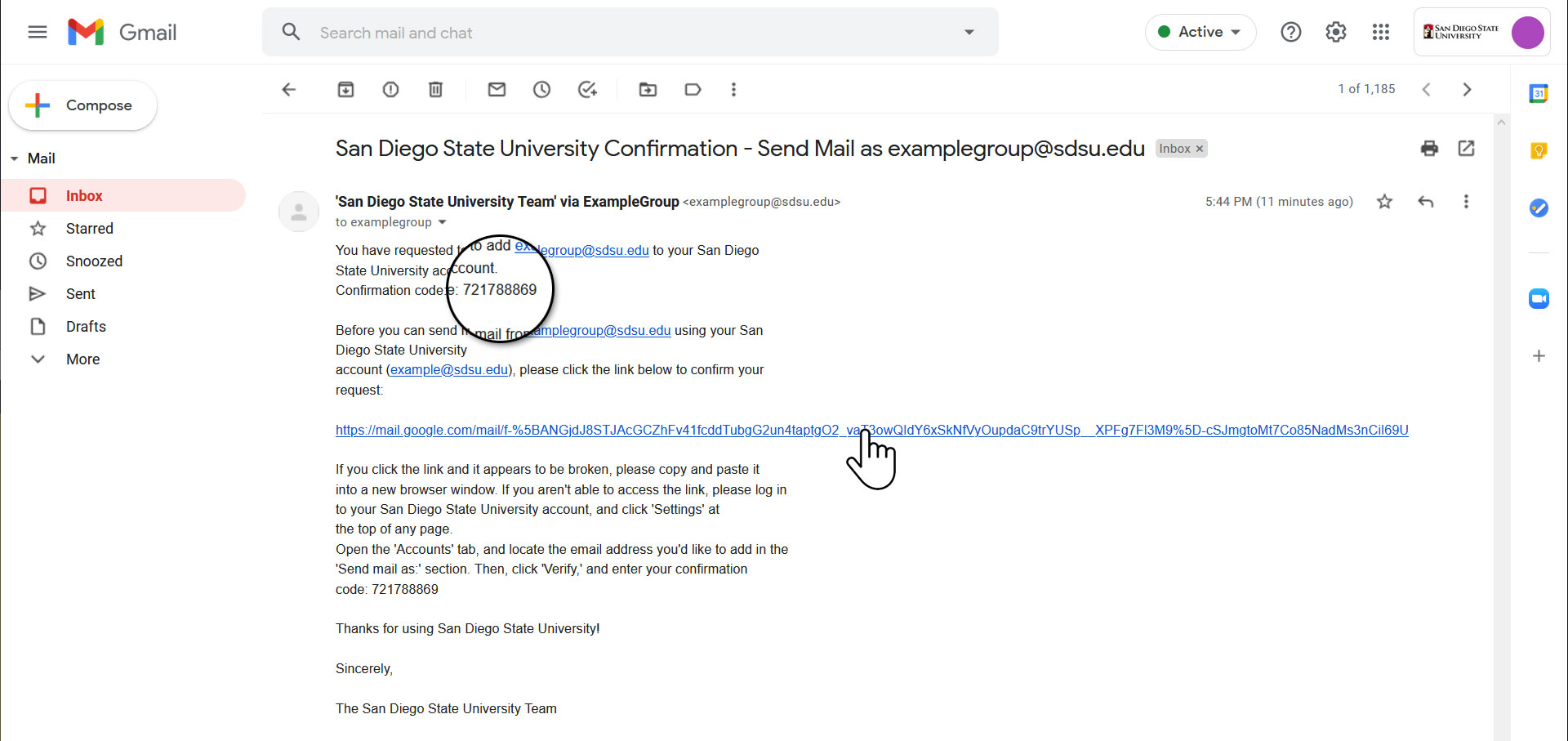Image resolution: width=1568 pixels, height=741 pixels.
Task: Open Google Calendar side panel
Action: click(1539, 94)
